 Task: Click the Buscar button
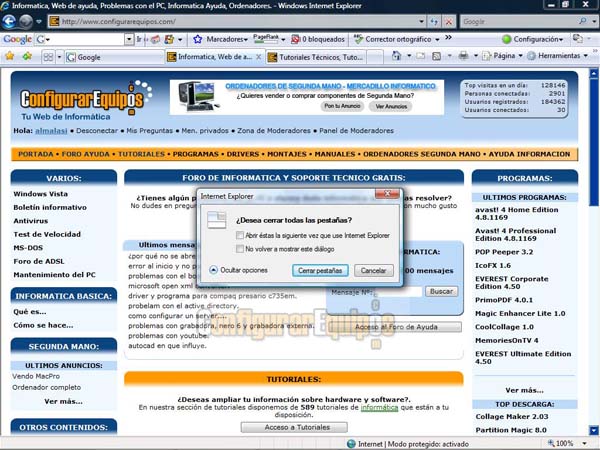[x=441, y=292]
